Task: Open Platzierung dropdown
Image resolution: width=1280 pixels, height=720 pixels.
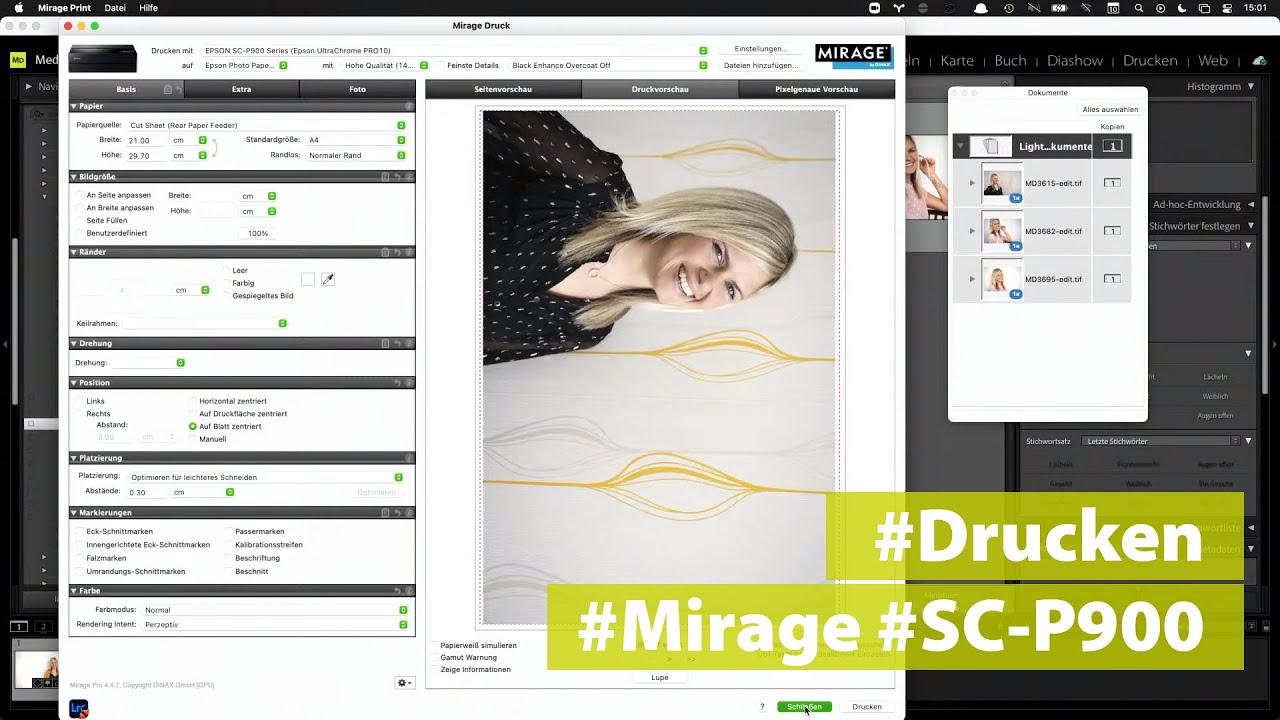Action: point(266,477)
